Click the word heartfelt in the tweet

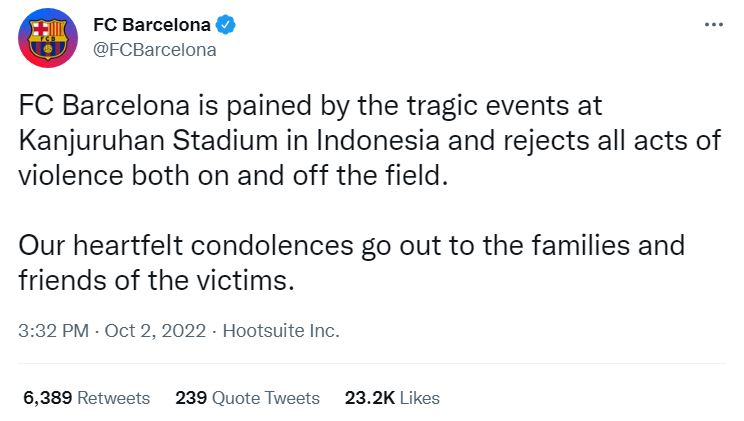click(x=128, y=245)
